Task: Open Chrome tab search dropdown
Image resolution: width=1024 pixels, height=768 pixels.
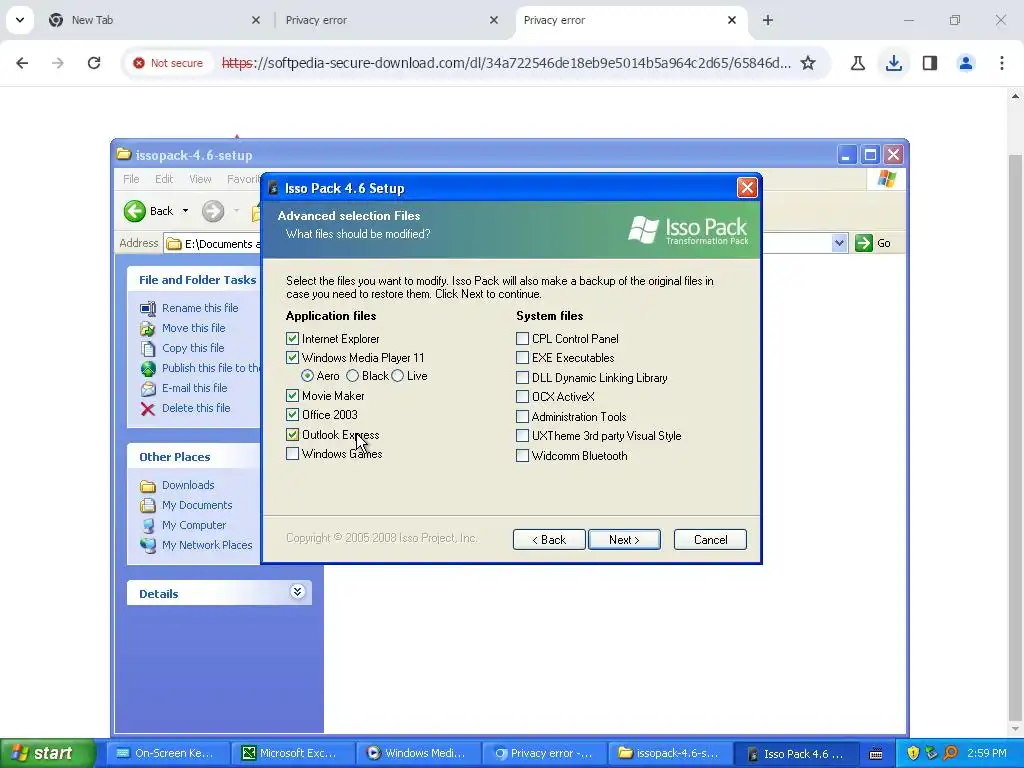Action: pyautogui.click(x=20, y=20)
